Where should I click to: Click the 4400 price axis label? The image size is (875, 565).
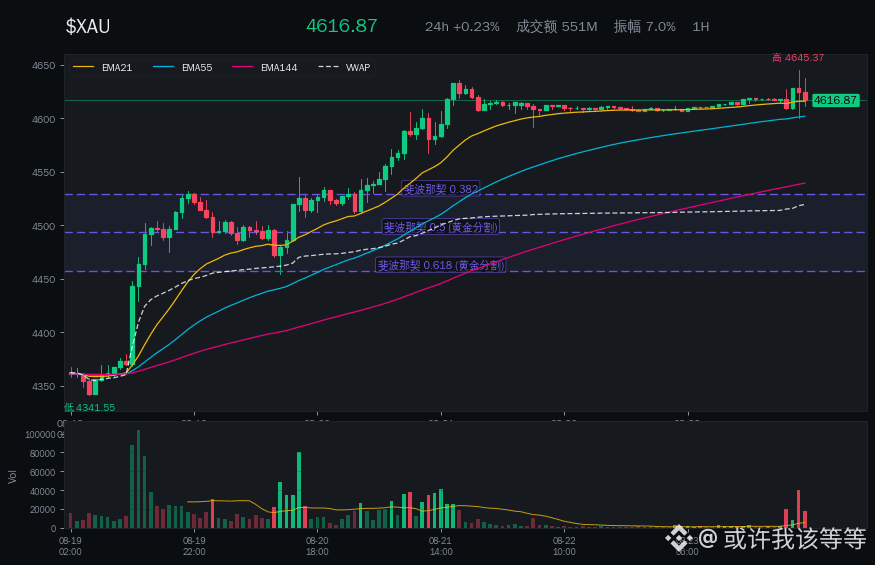(x=44, y=333)
